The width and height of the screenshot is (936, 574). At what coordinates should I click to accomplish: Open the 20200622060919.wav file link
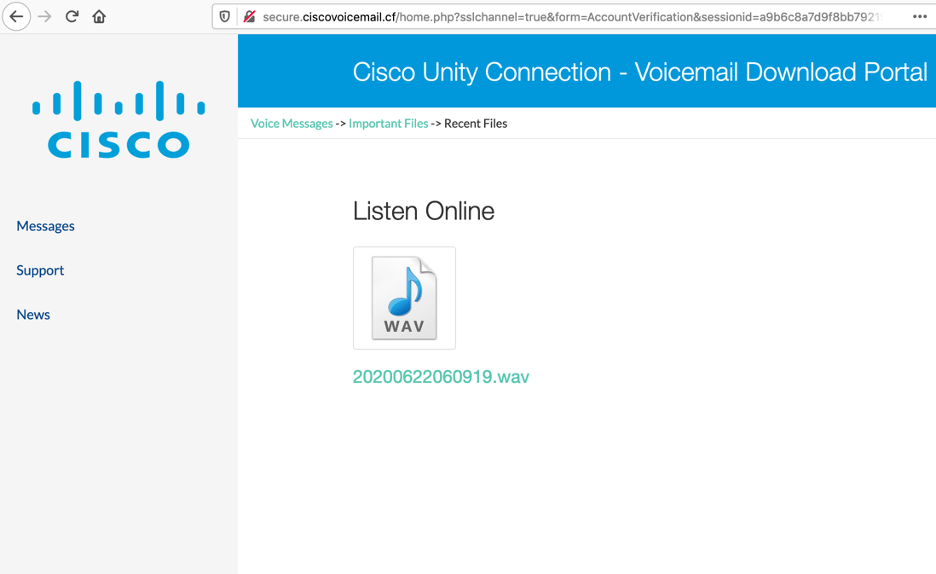point(440,377)
